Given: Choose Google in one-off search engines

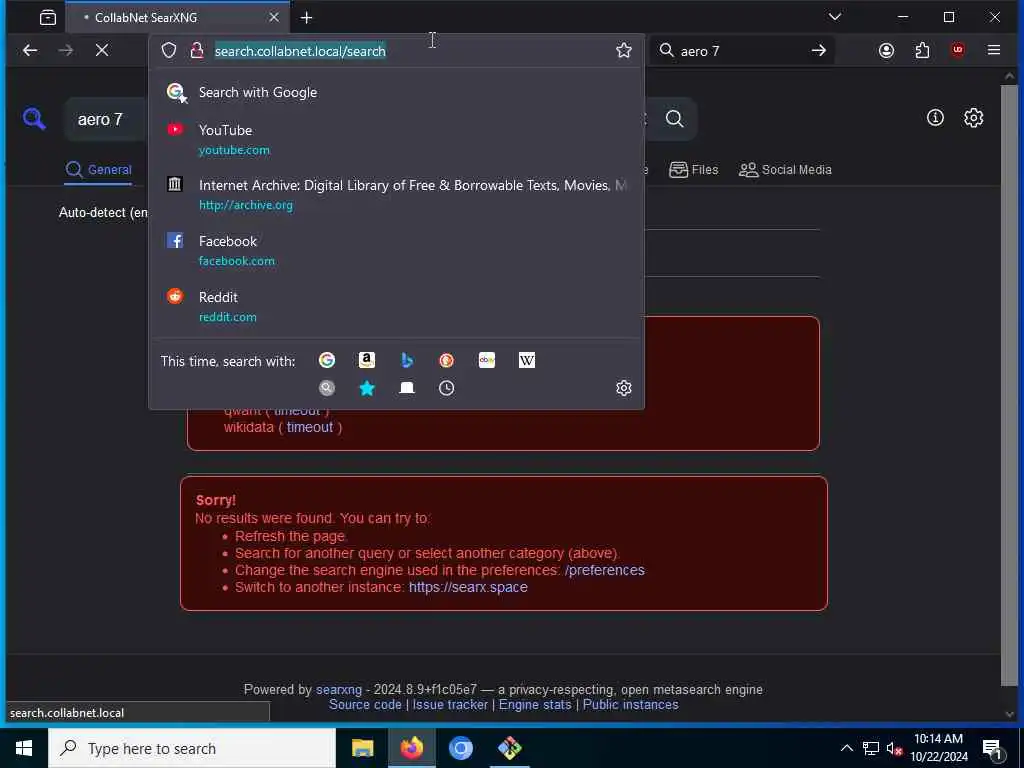Looking at the screenshot, I should pyautogui.click(x=327, y=360).
